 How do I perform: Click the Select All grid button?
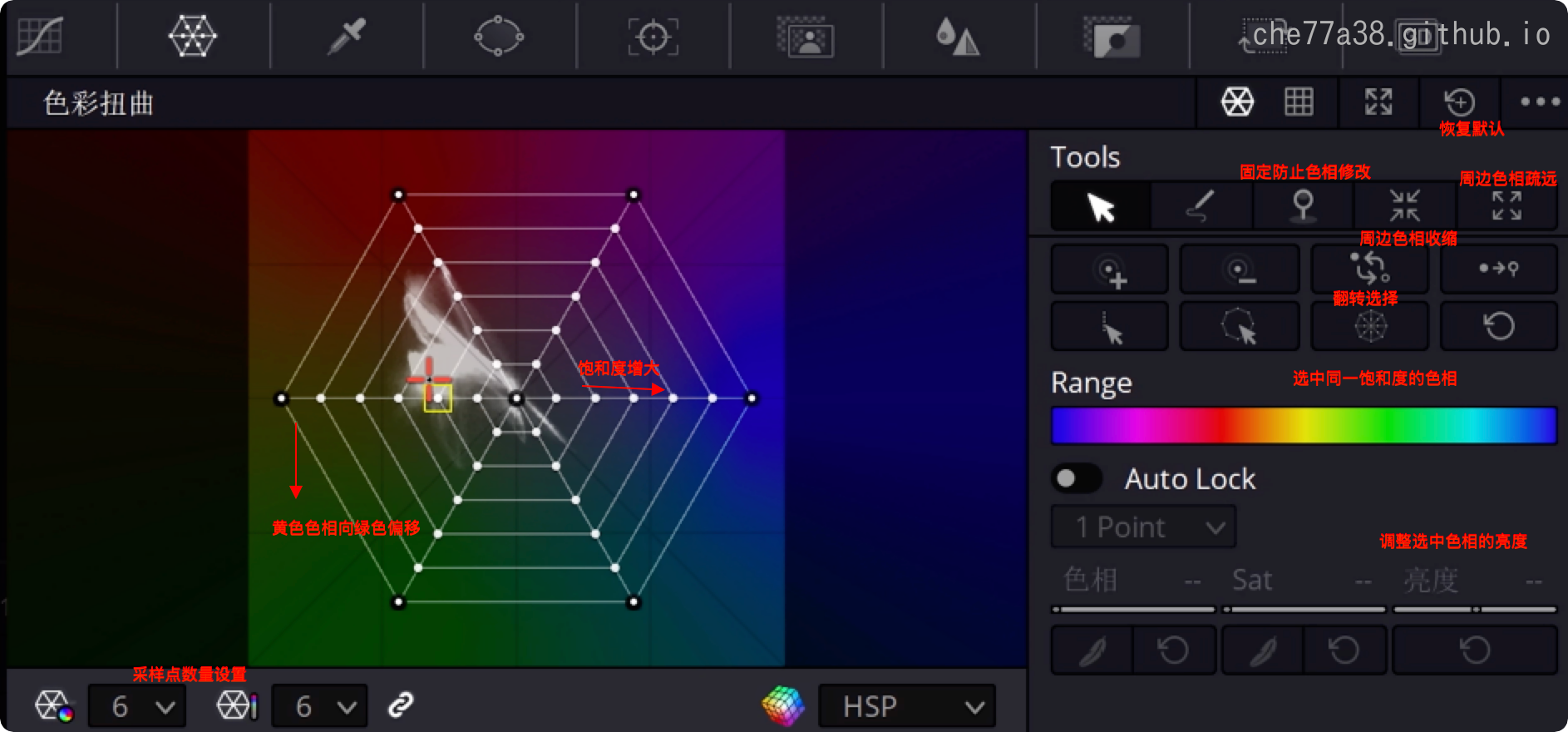pyautogui.click(x=1369, y=326)
